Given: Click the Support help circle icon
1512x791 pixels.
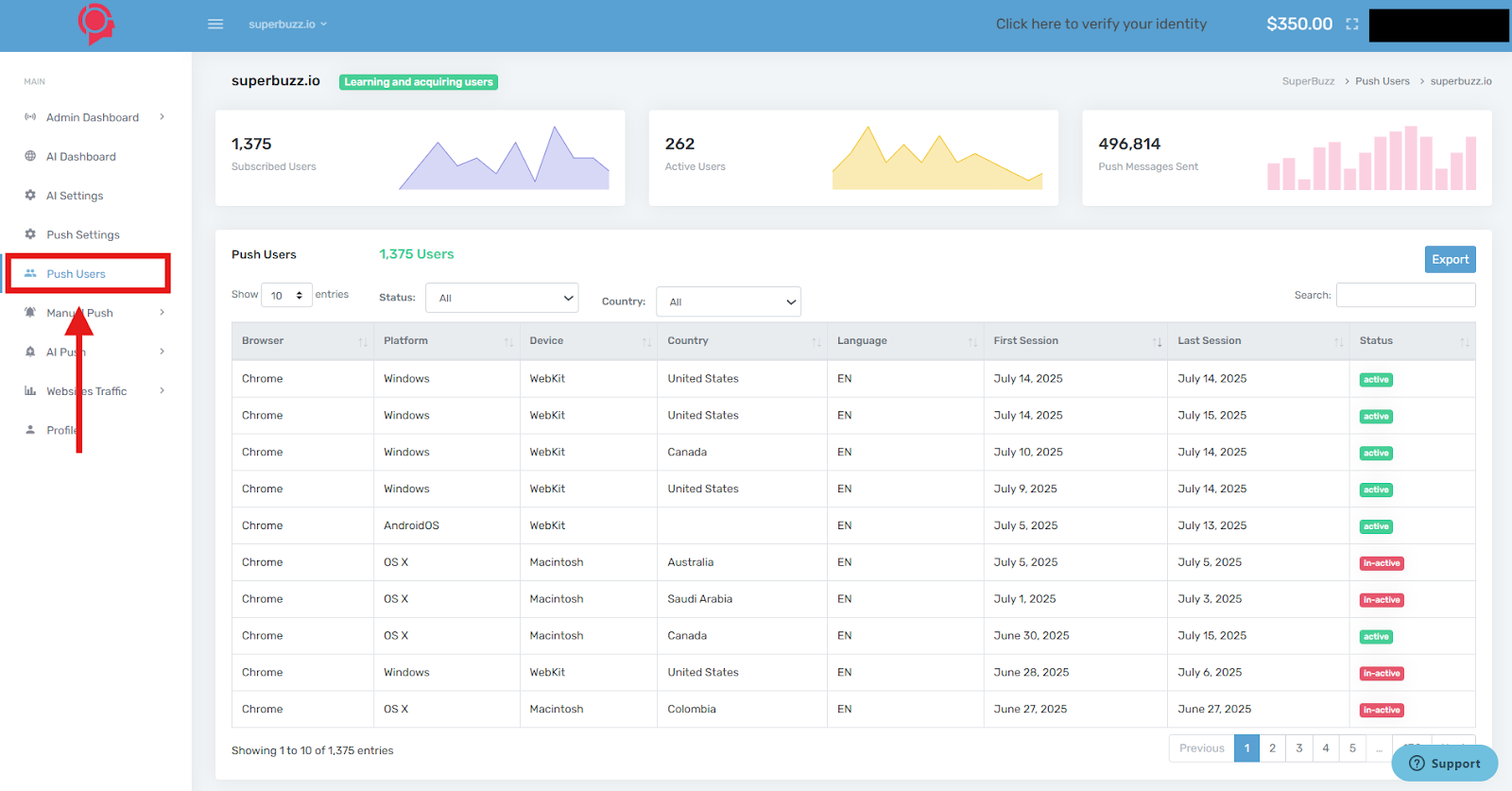Looking at the screenshot, I should 1417,763.
